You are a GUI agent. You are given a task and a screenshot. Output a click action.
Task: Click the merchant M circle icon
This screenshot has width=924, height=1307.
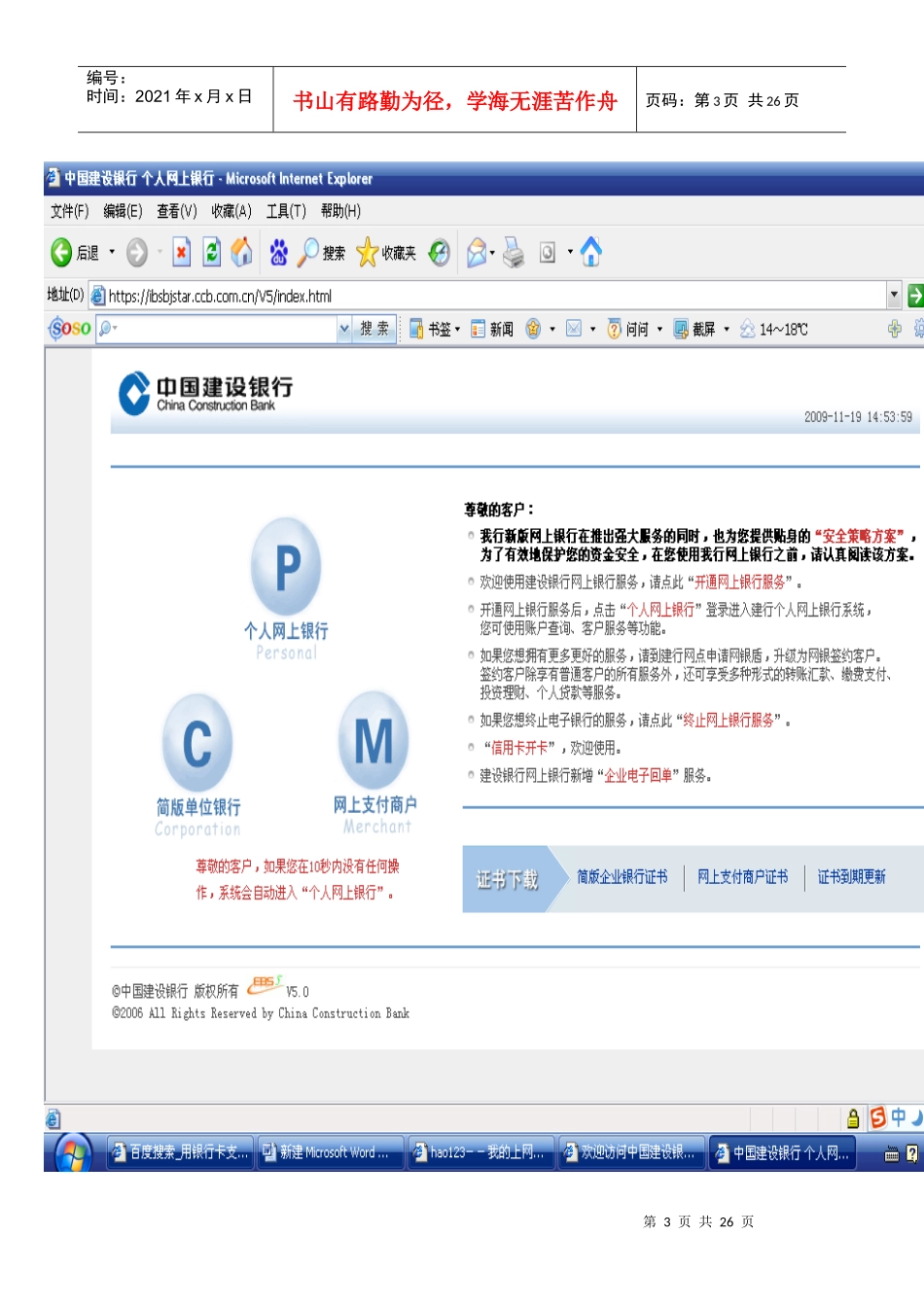(373, 741)
